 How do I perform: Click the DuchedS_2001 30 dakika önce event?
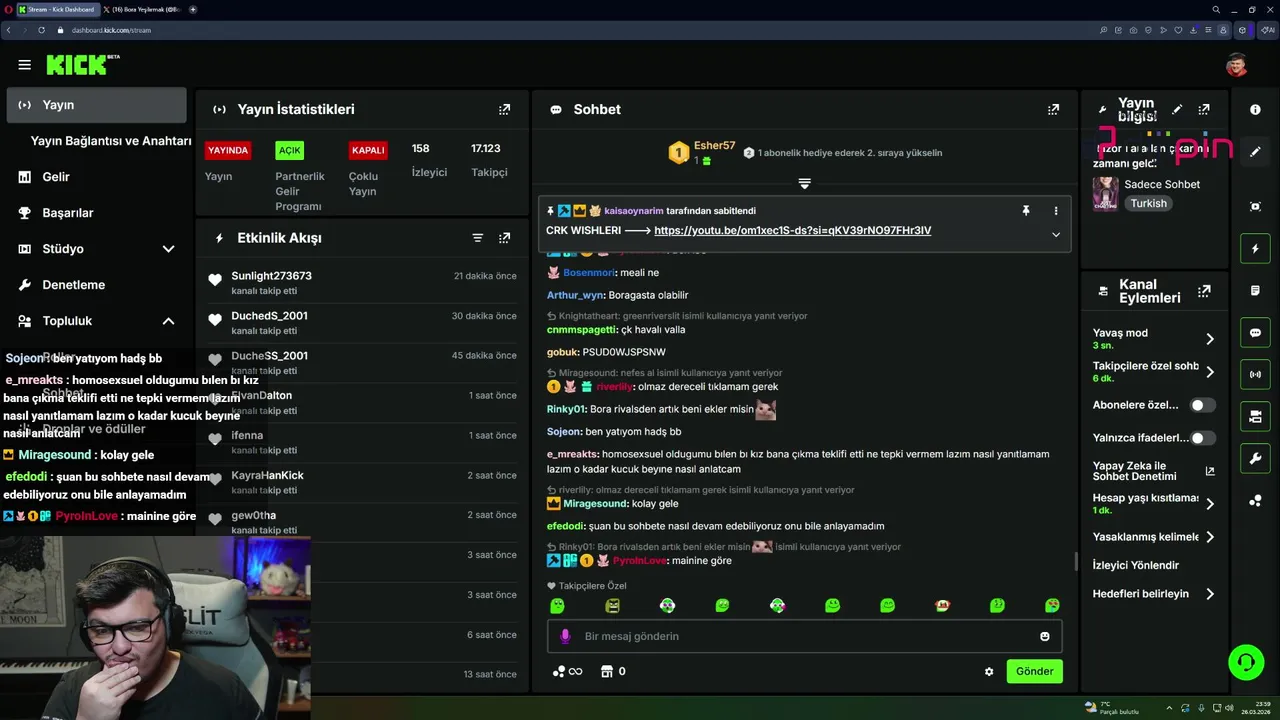[x=362, y=322]
